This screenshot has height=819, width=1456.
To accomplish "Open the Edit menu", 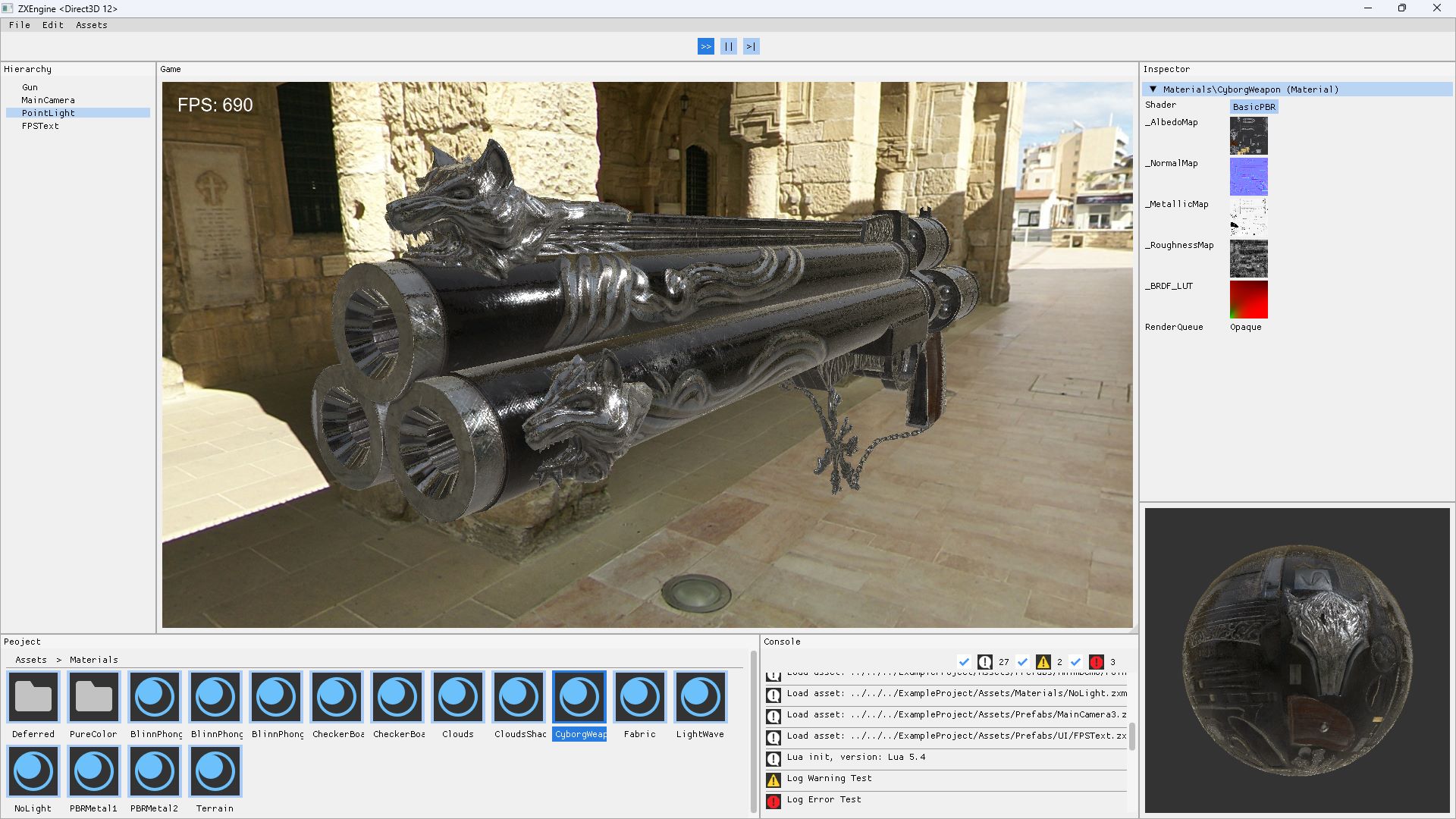I will tap(52, 25).
